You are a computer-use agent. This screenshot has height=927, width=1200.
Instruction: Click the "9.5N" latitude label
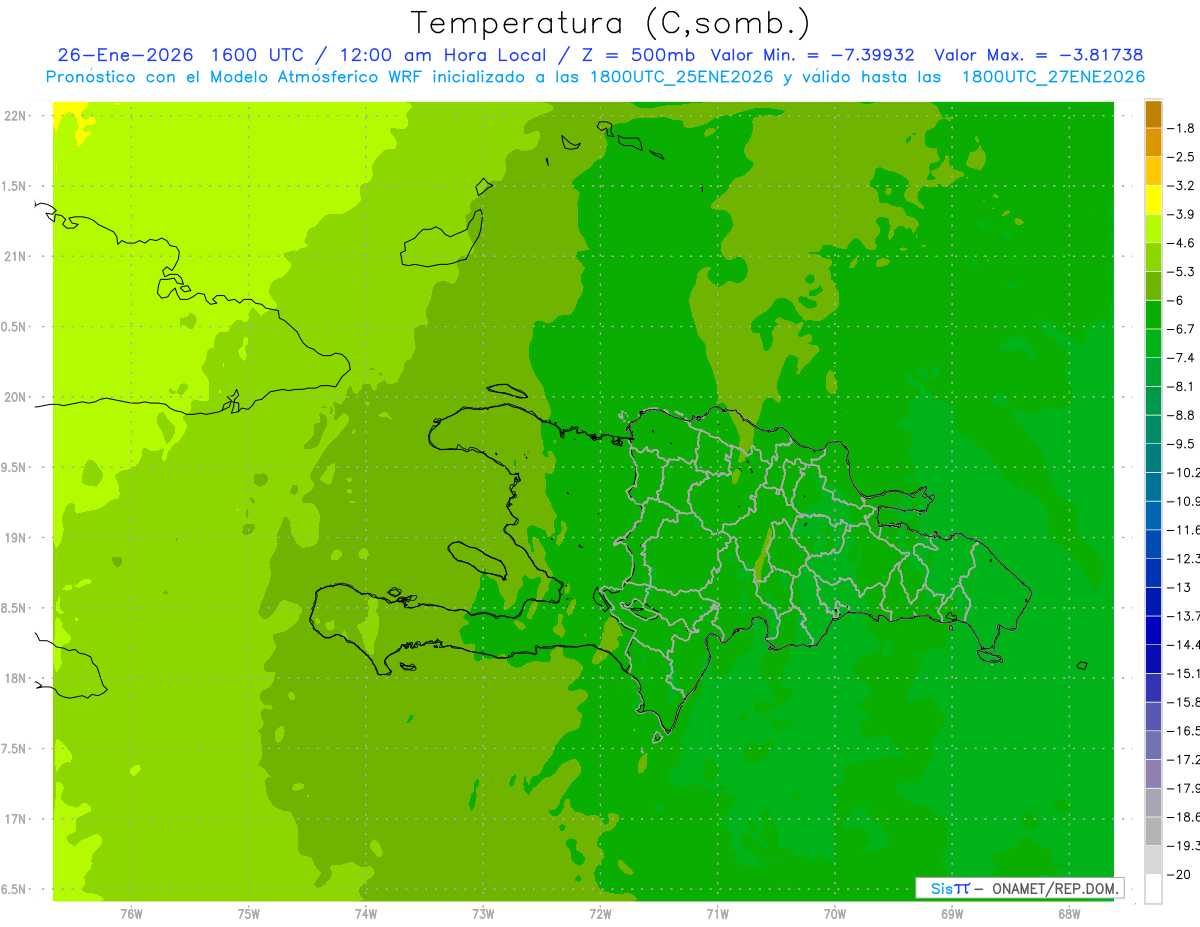(14, 468)
